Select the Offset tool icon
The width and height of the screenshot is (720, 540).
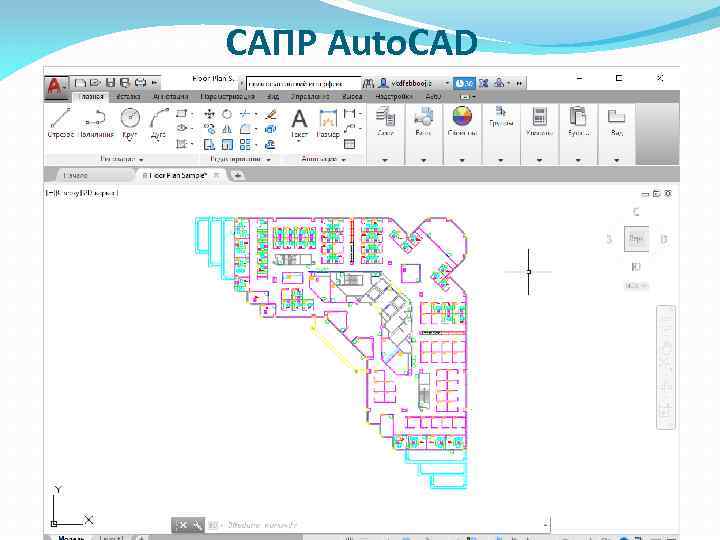point(270,145)
